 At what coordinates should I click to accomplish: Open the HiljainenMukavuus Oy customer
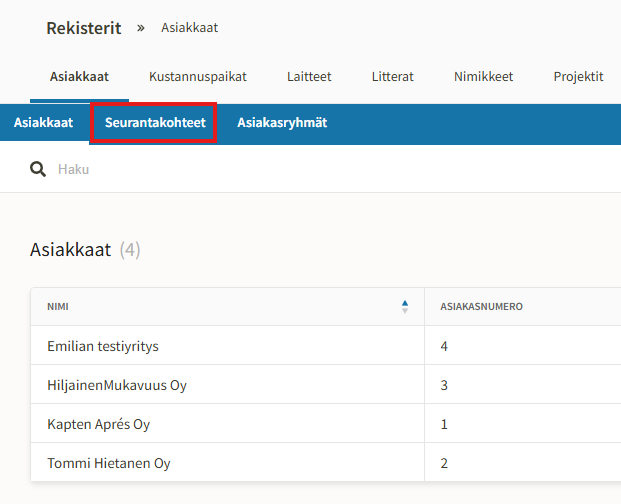[117, 385]
